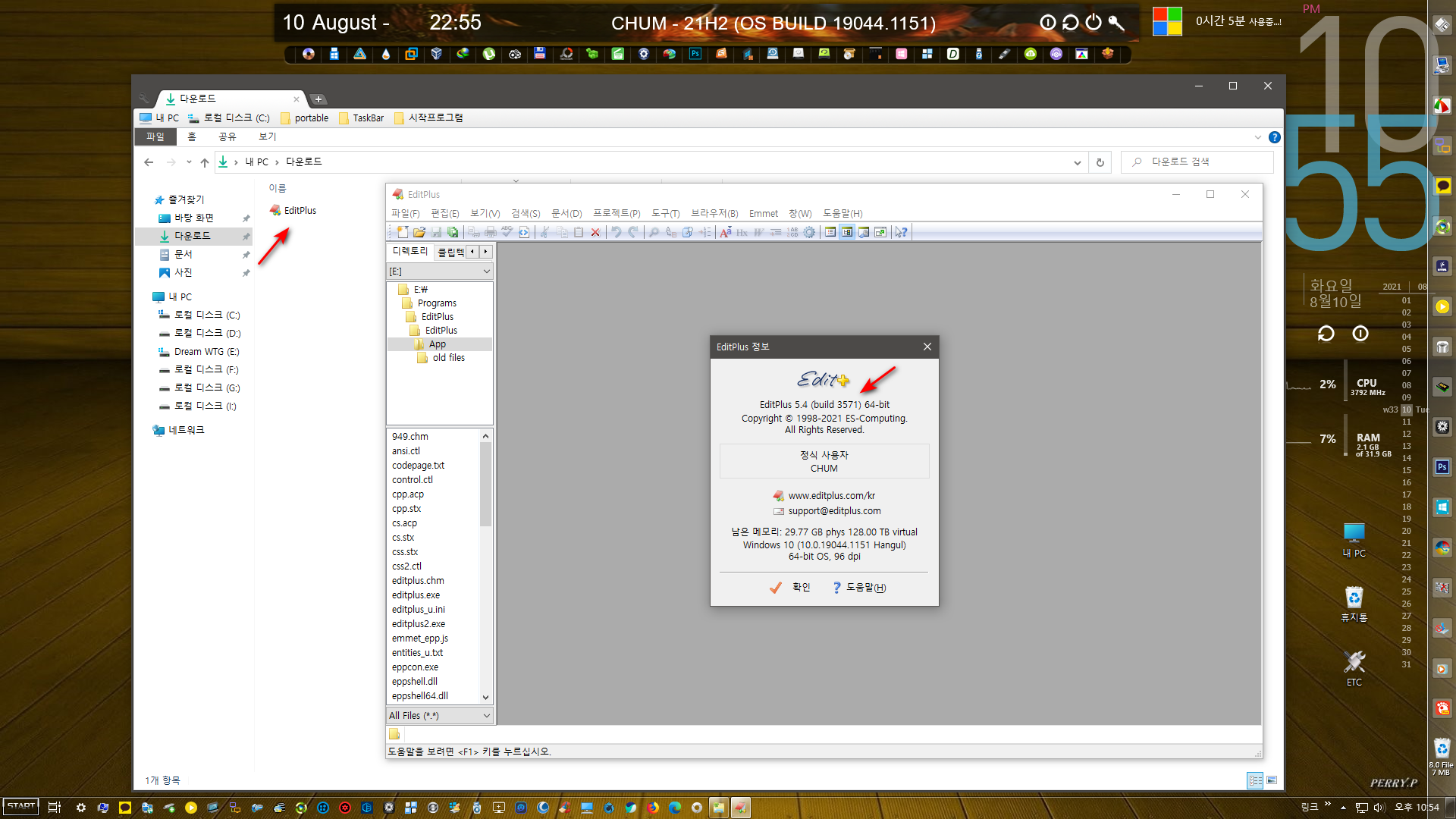
Task: Expand the Explorer address bar history dropdown
Action: 1077,162
